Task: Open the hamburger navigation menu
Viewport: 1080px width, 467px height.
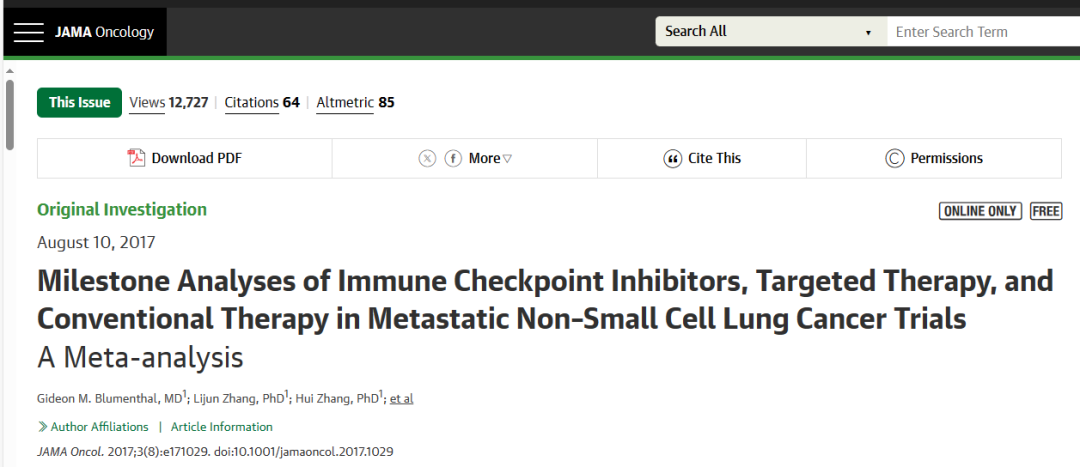Action: [x=28, y=32]
